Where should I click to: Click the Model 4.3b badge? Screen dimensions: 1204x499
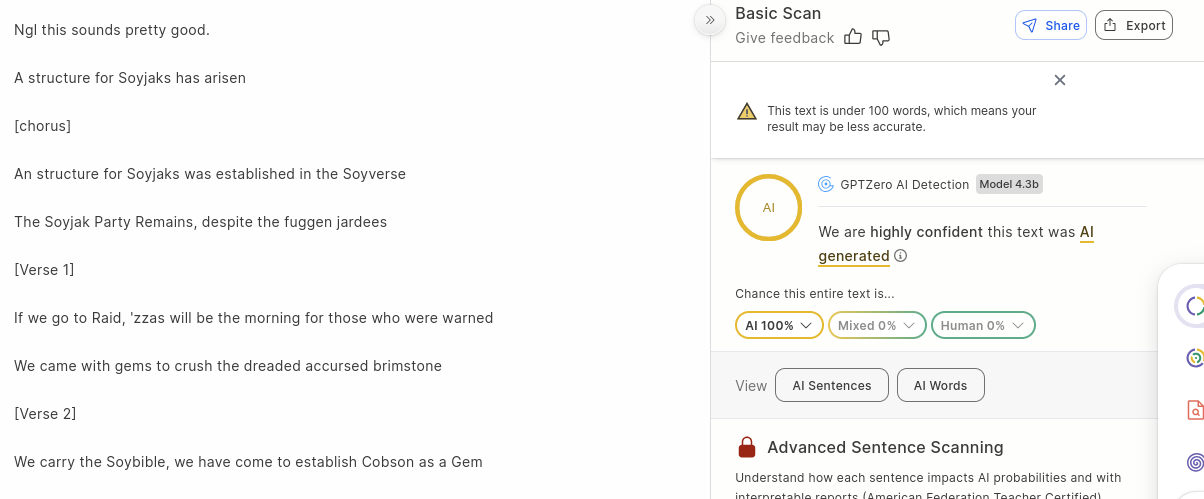coord(1009,184)
